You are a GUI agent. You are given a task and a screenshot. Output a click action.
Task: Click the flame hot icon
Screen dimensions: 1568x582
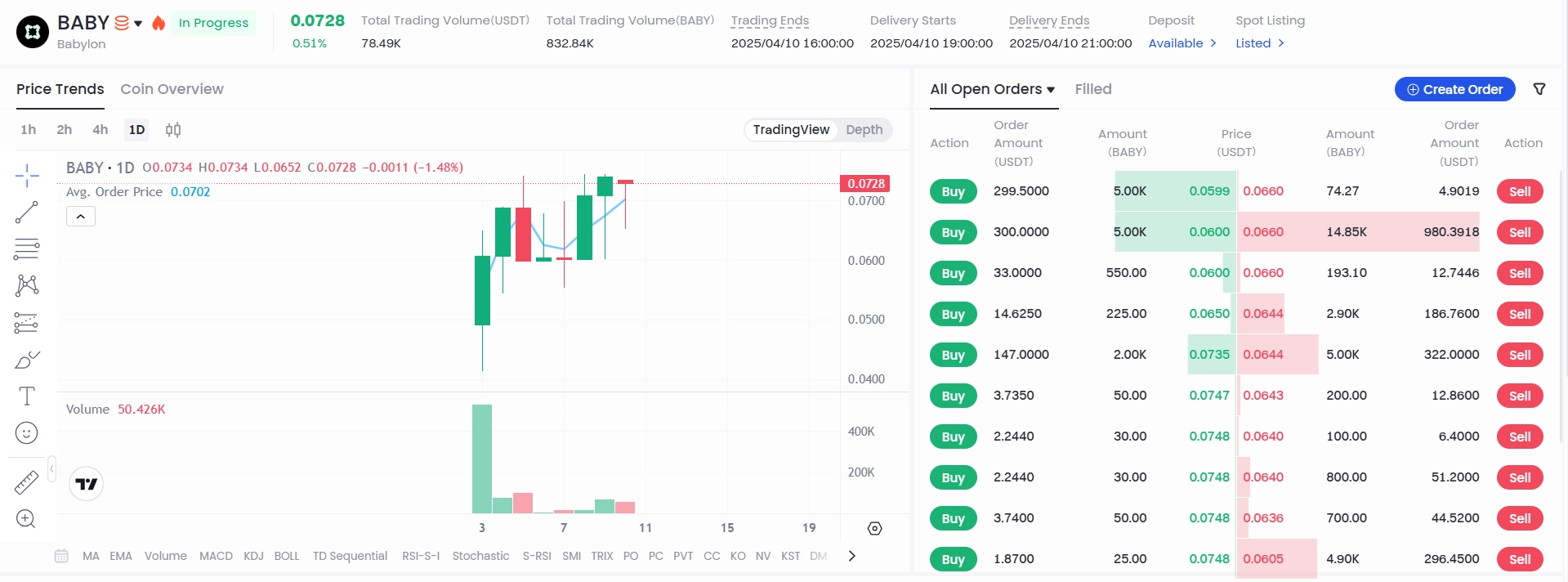pyautogui.click(x=159, y=23)
